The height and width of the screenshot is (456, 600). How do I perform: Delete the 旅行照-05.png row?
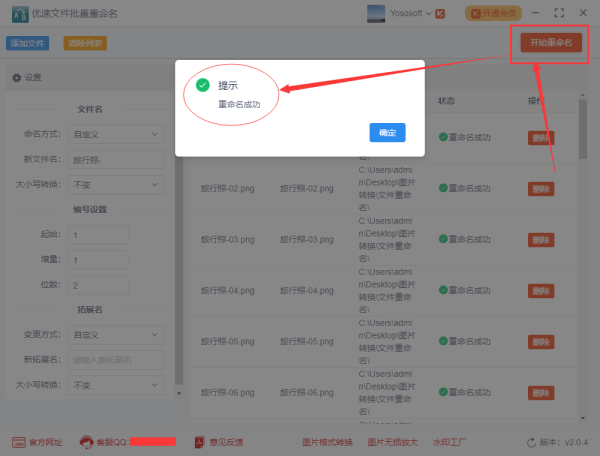click(541, 342)
